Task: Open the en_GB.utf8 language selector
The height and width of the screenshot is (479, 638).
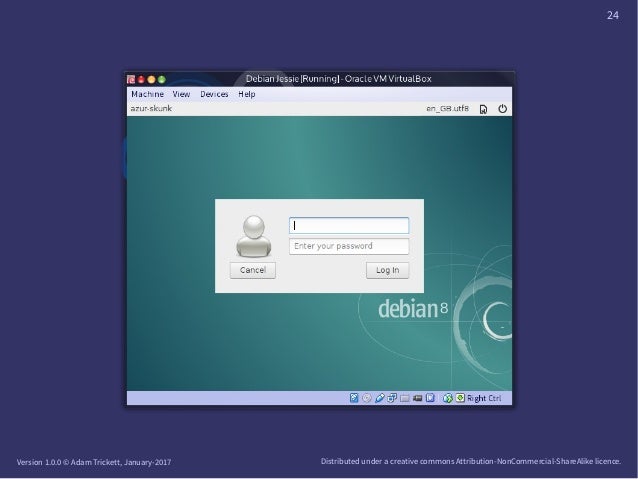Action: (447, 109)
